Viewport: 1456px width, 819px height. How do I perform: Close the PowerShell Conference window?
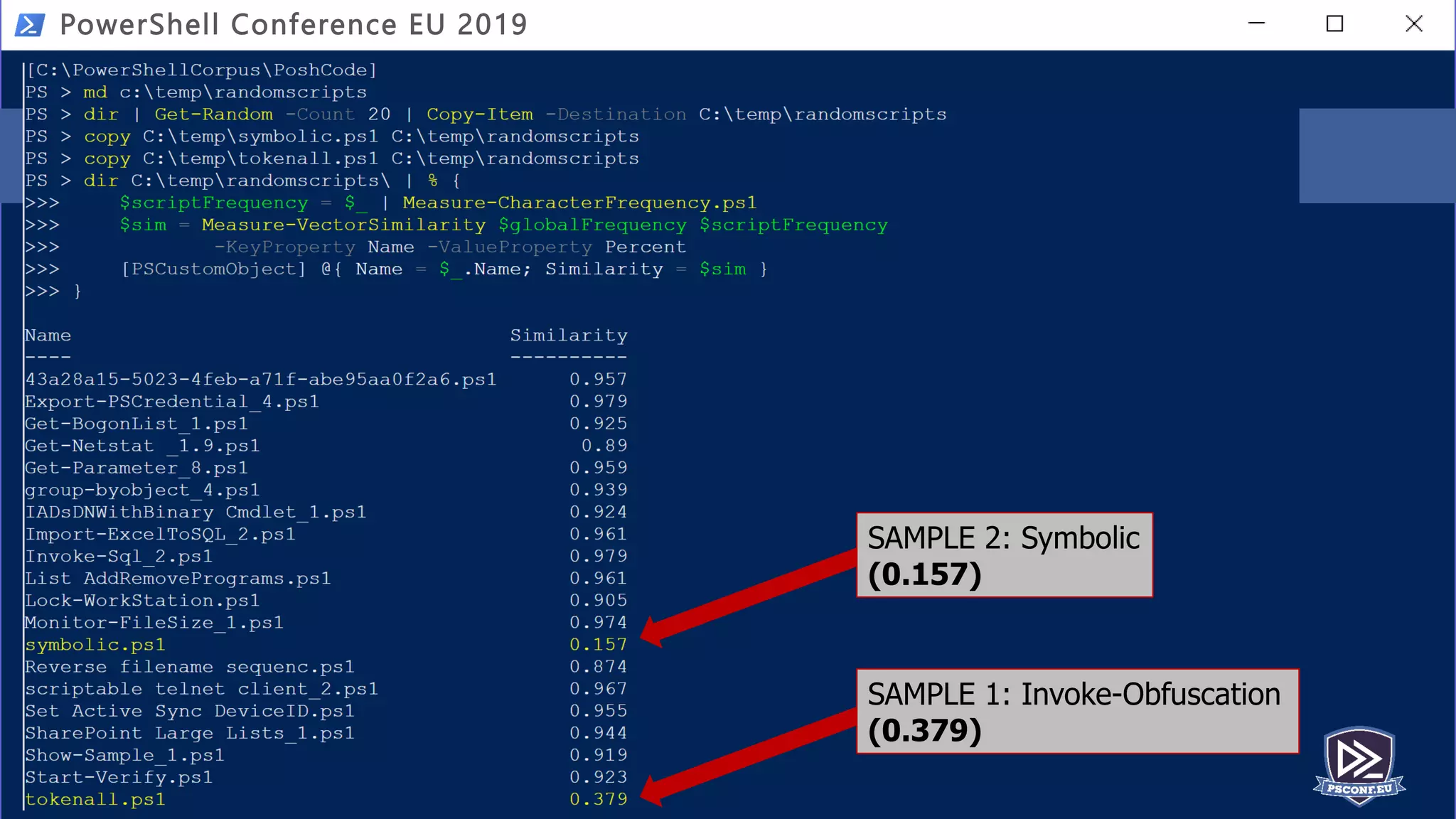click(x=1414, y=23)
